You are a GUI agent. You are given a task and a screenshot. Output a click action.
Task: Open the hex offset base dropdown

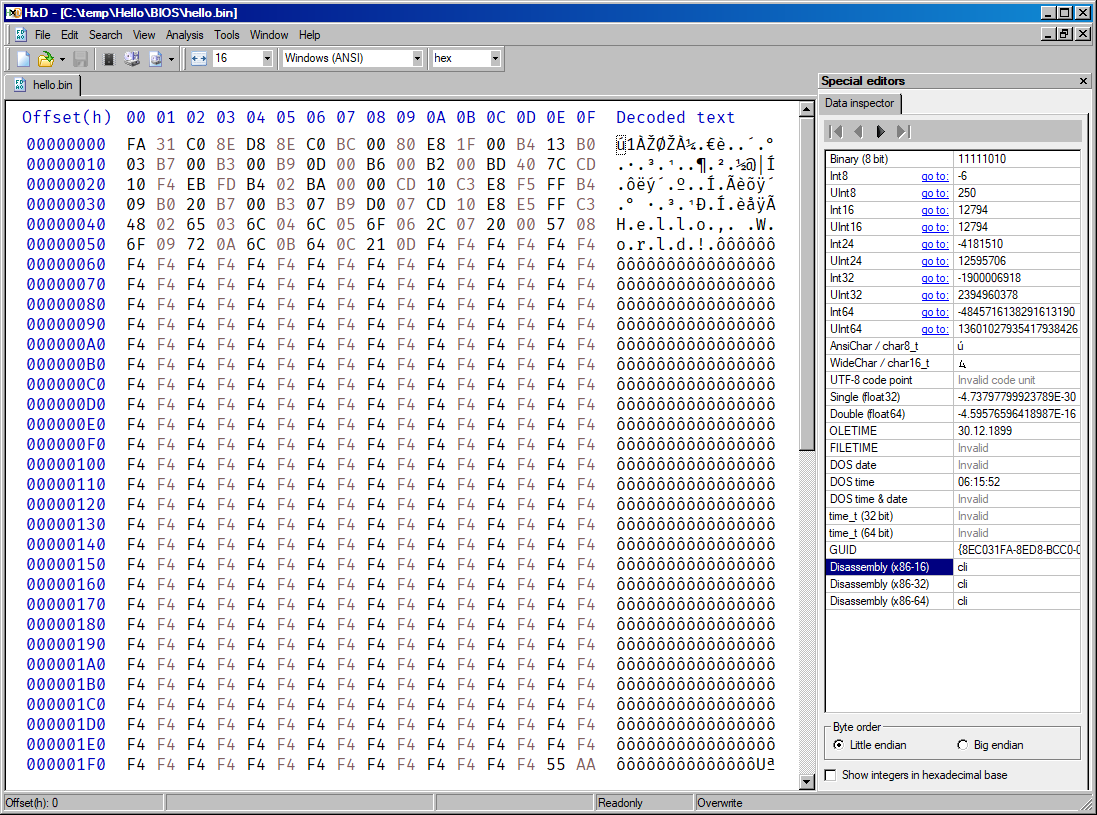click(x=495, y=58)
